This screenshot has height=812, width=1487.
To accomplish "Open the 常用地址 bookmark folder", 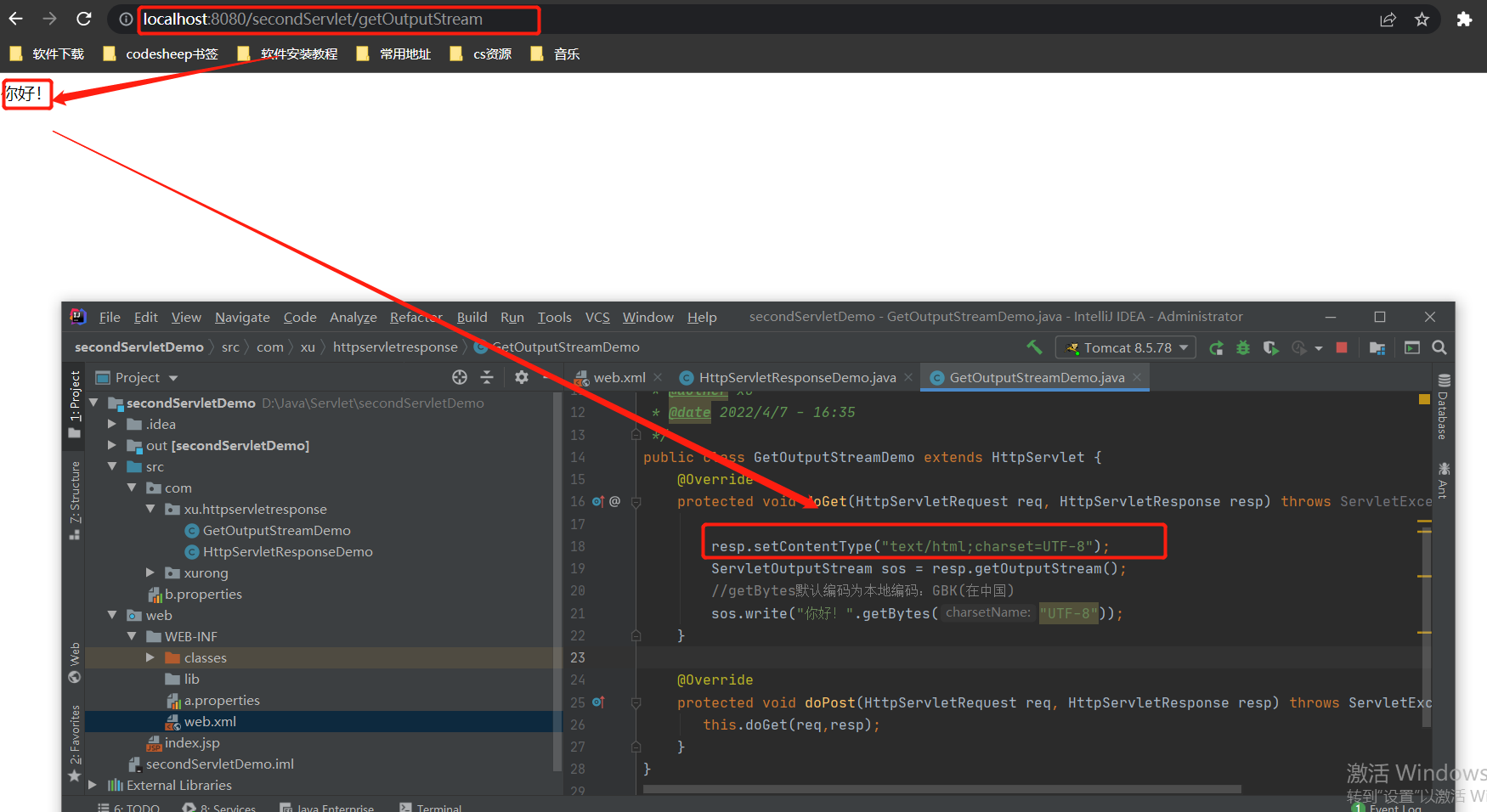I will 393,54.
